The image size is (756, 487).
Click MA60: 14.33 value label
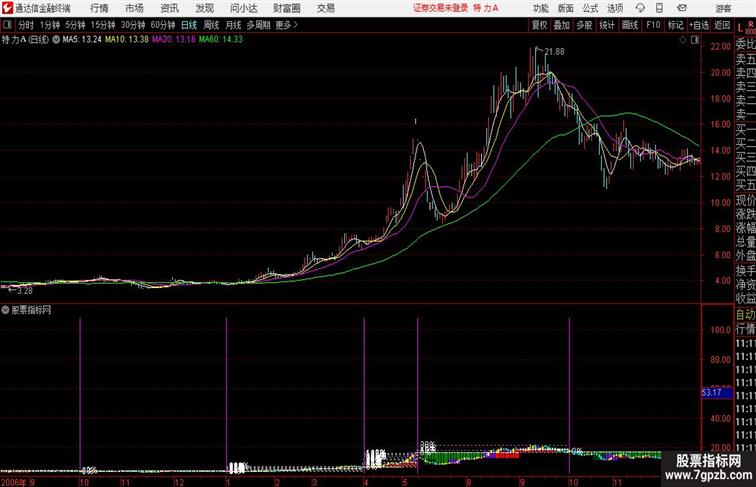pyautogui.click(x=221, y=40)
